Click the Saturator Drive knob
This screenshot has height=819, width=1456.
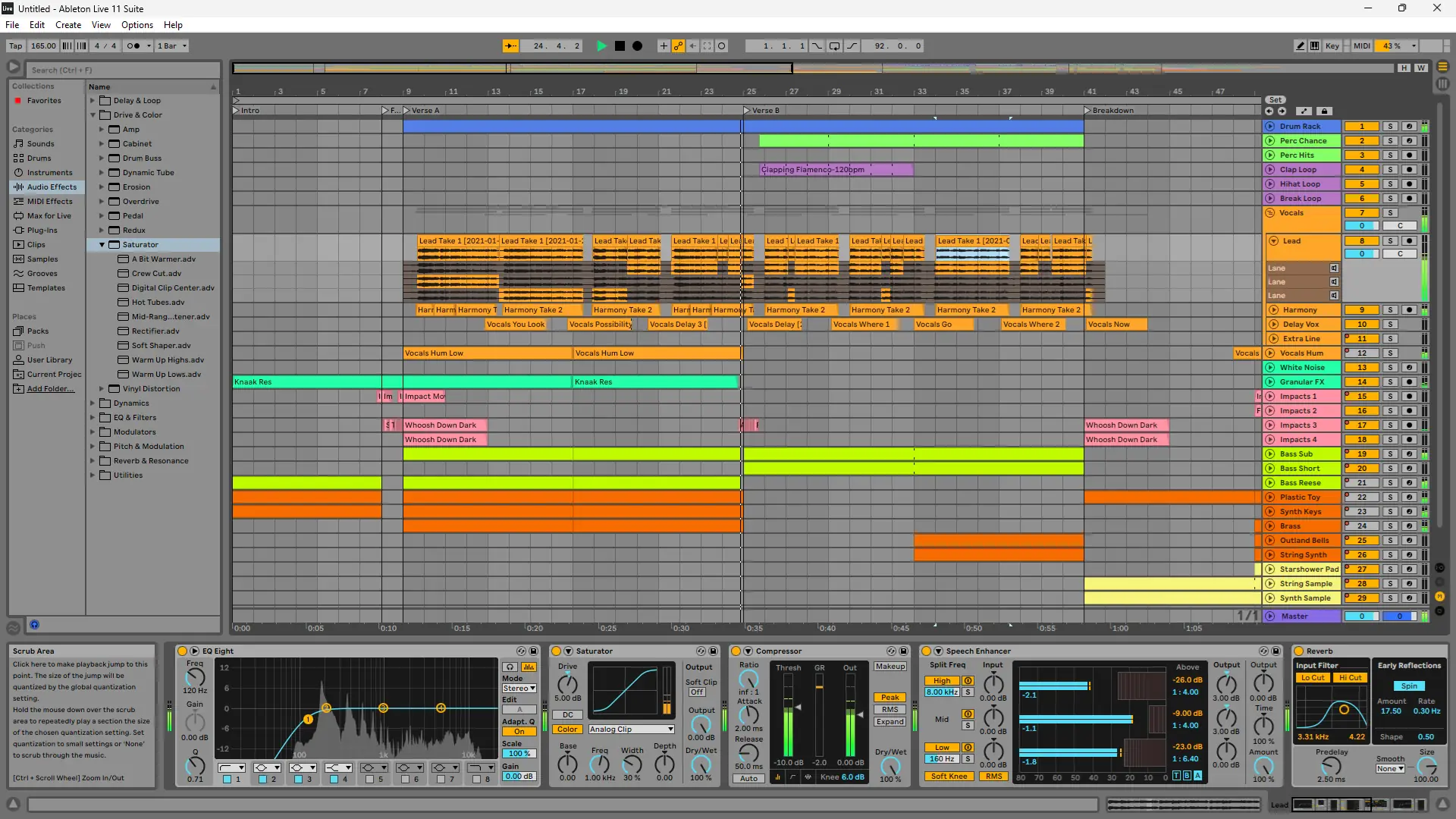pyautogui.click(x=567, y=684)
